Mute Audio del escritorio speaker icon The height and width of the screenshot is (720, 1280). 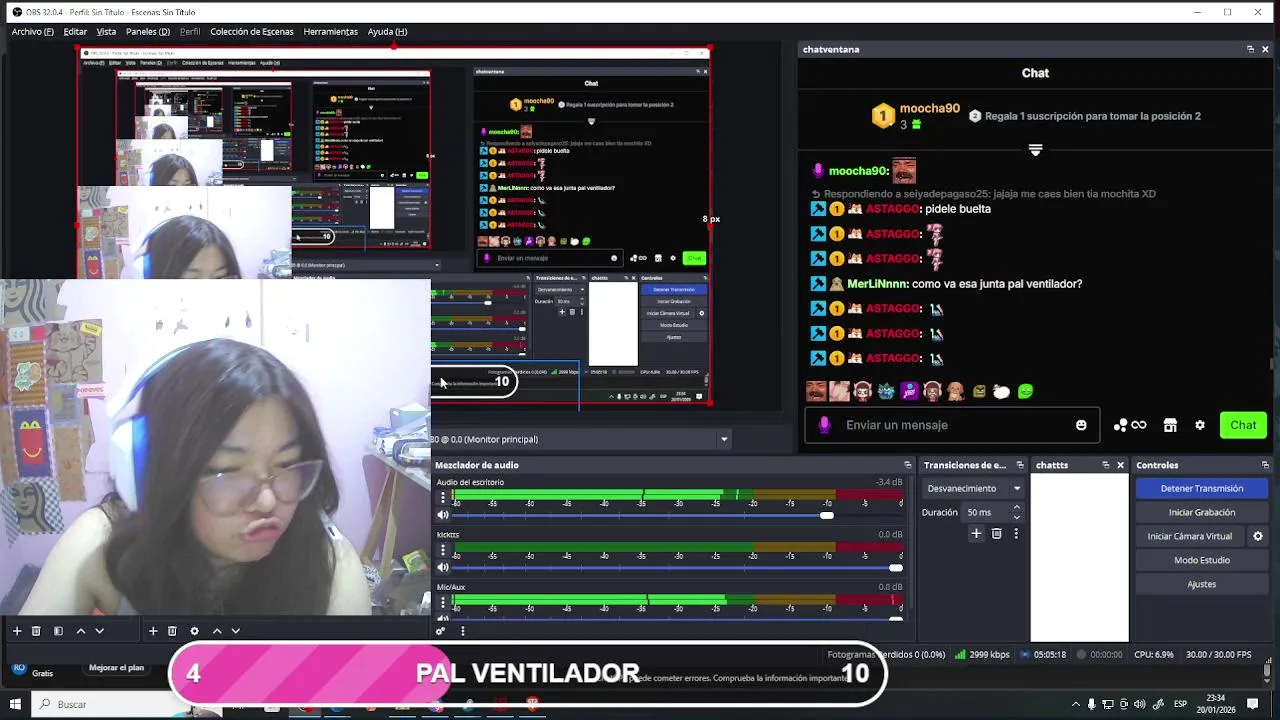(443, 515)
